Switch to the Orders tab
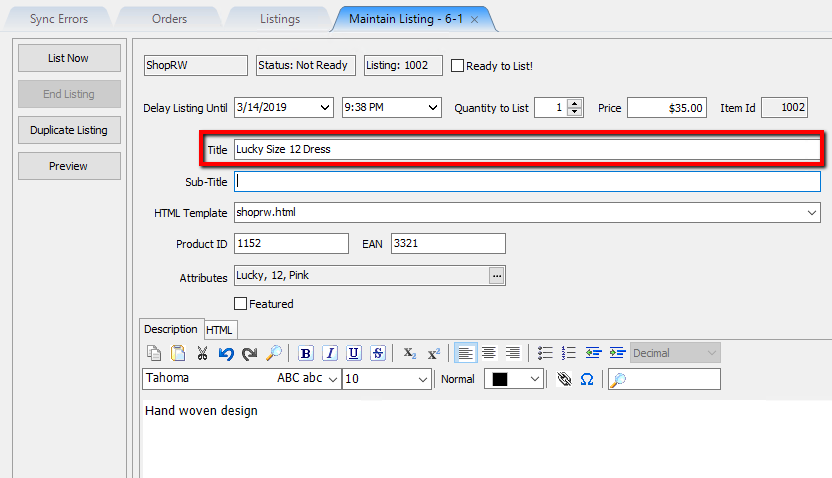 169,19
